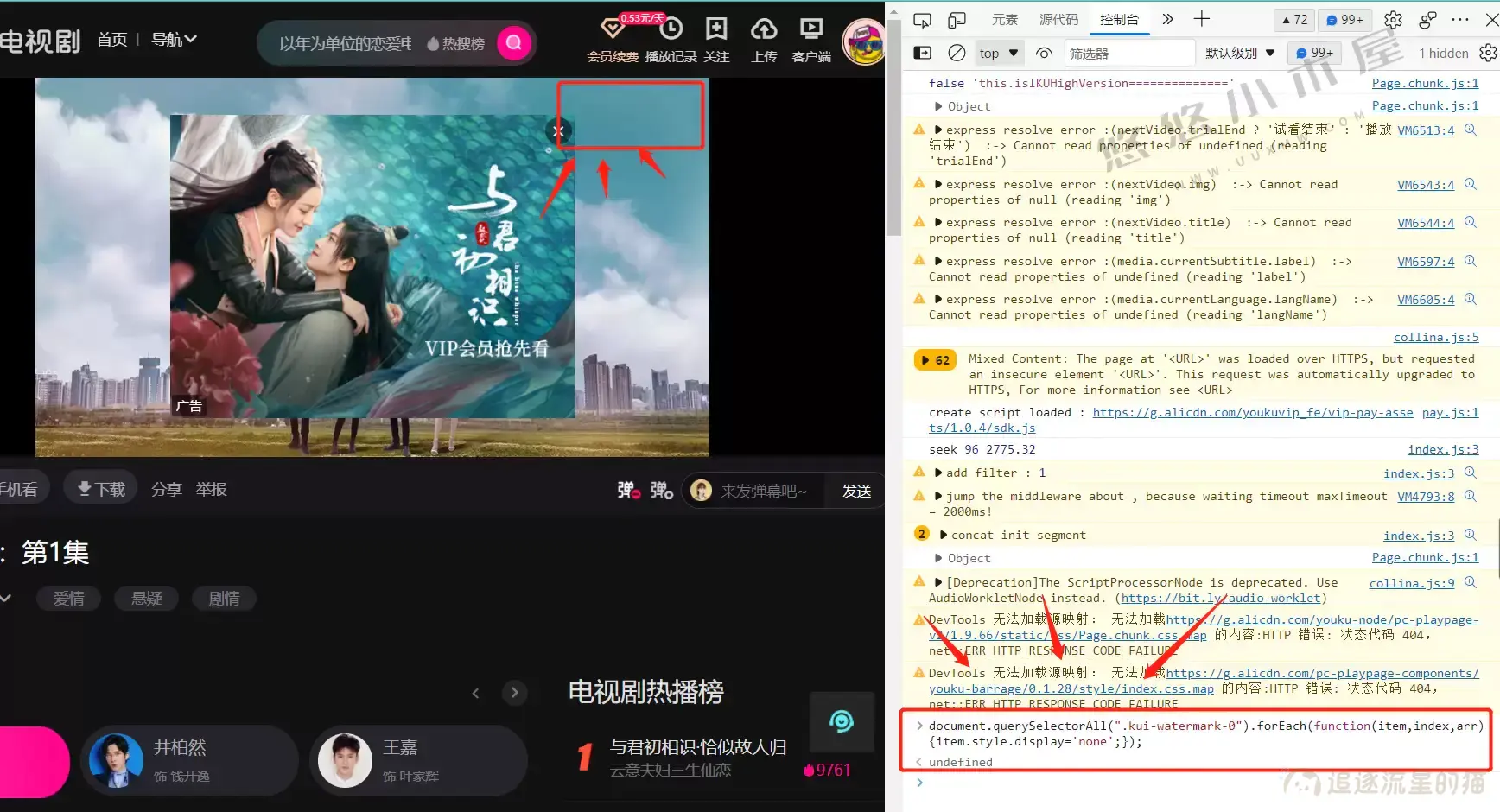
Task: Click the 下载 (download) button
Action: click(100, 488)
